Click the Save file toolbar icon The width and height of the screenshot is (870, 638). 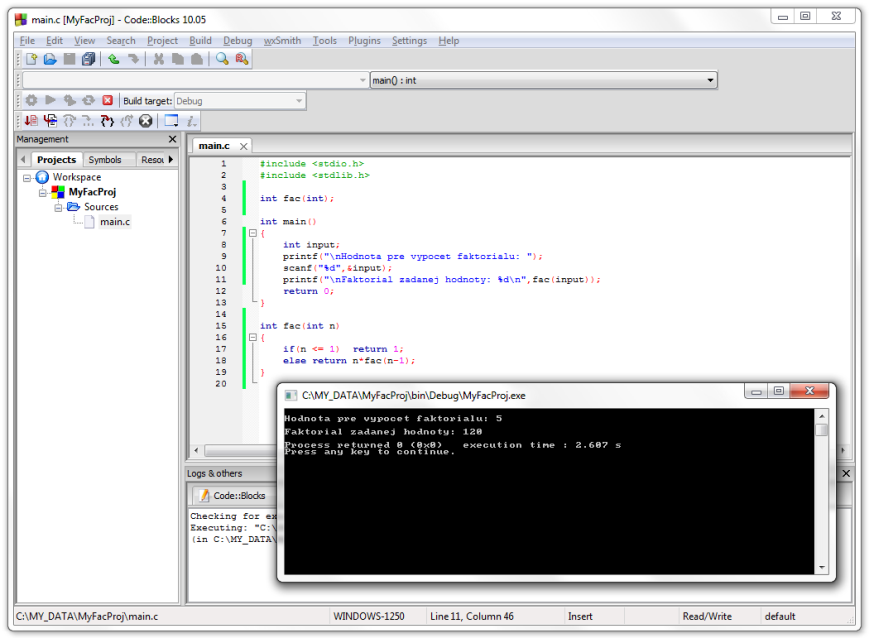[69, 59]
